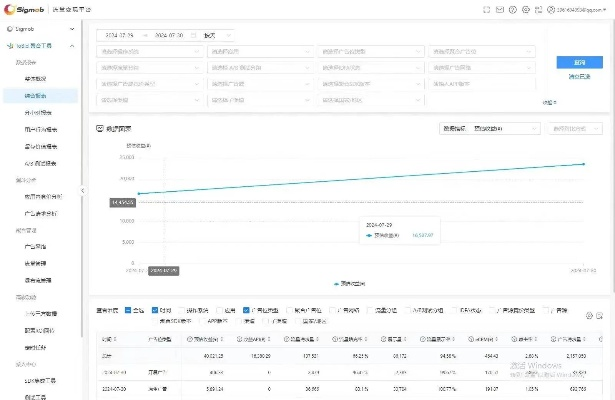Open the 按天 granularity dropdown
Image resolution: width=615 pixels, height=400 pixels.
(218, 34)
